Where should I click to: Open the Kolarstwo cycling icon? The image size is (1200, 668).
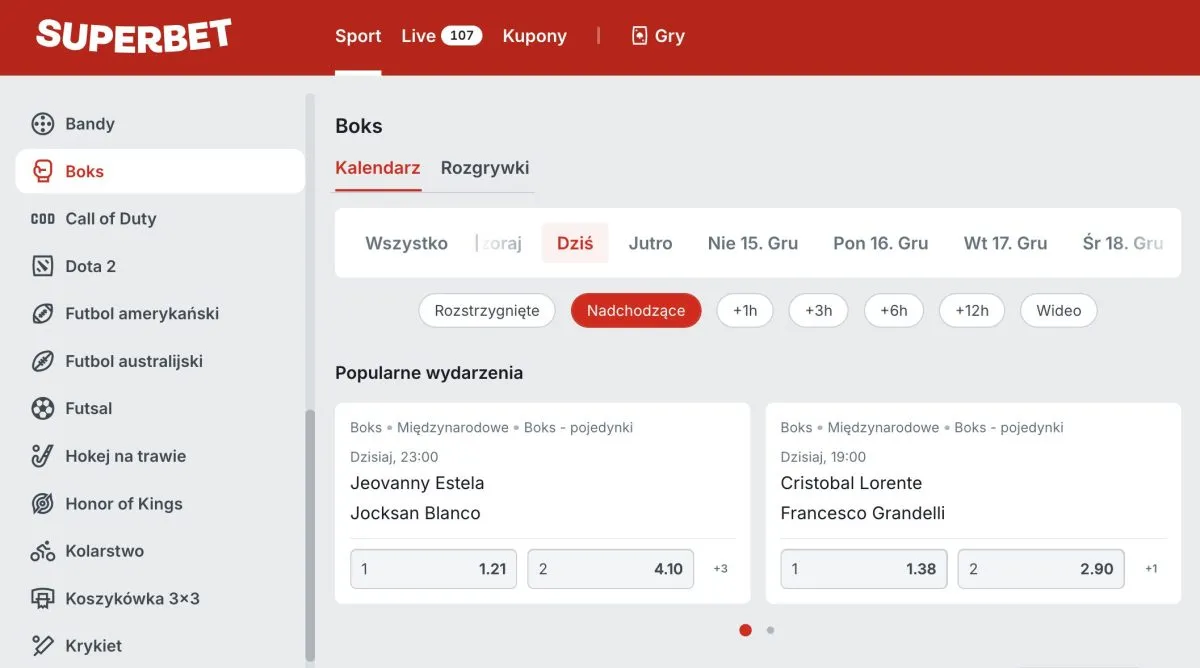coord(42,551)
